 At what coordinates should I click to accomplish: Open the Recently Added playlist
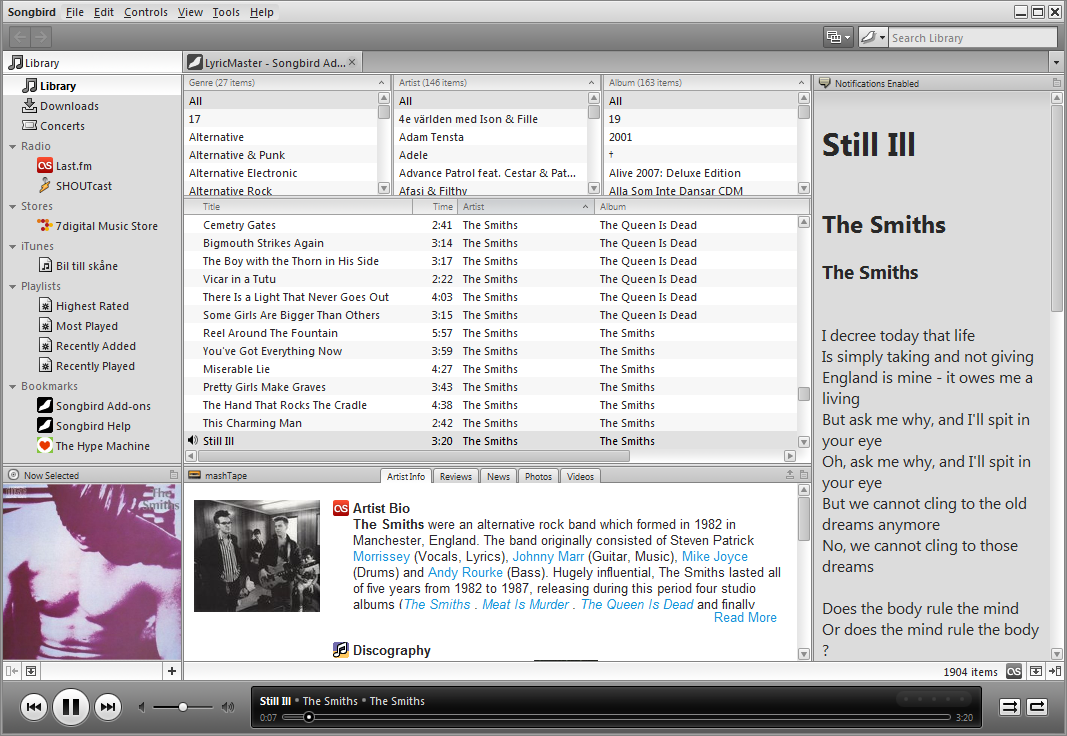95,346
